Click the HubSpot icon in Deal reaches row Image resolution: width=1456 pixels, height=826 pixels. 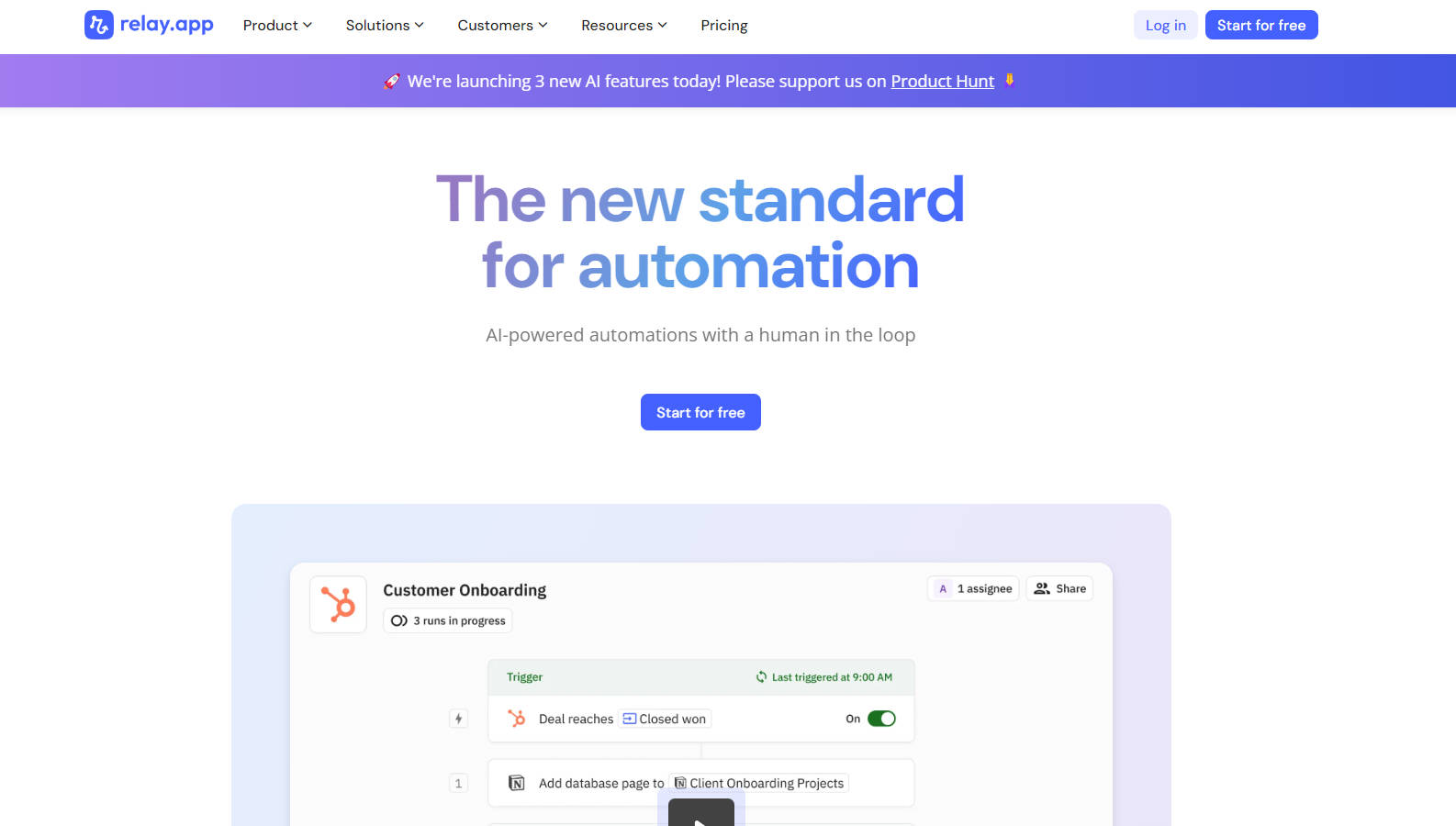517,719
